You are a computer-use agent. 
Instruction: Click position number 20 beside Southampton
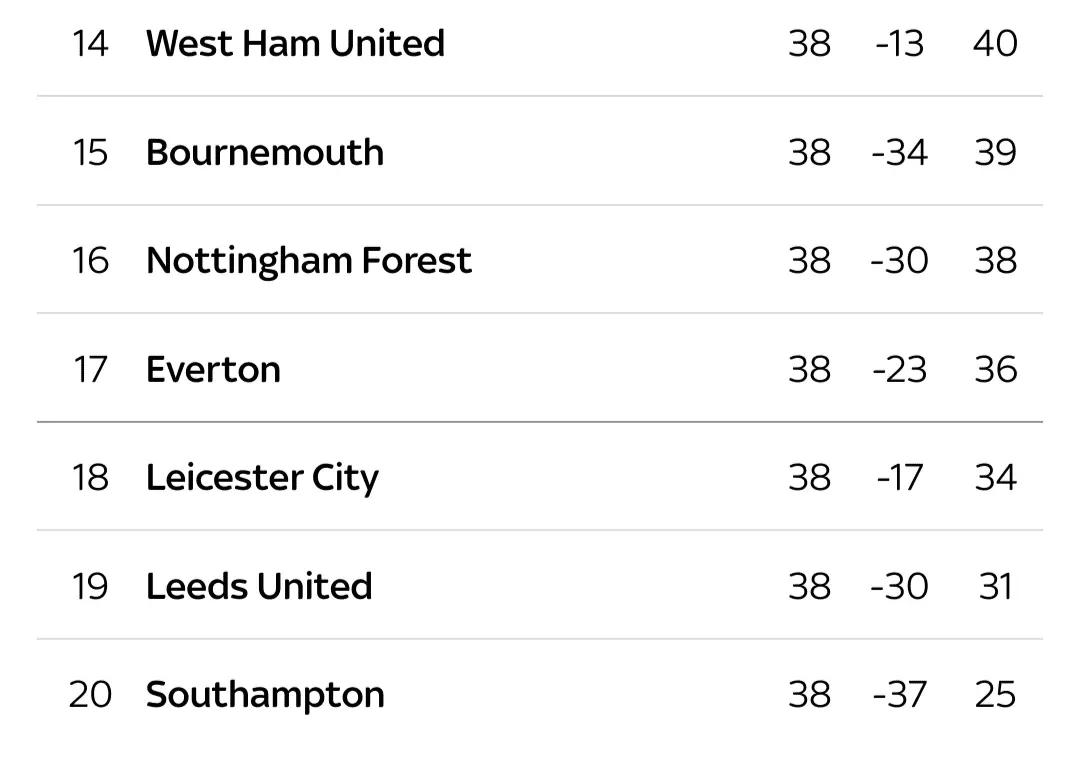(89, 694)
